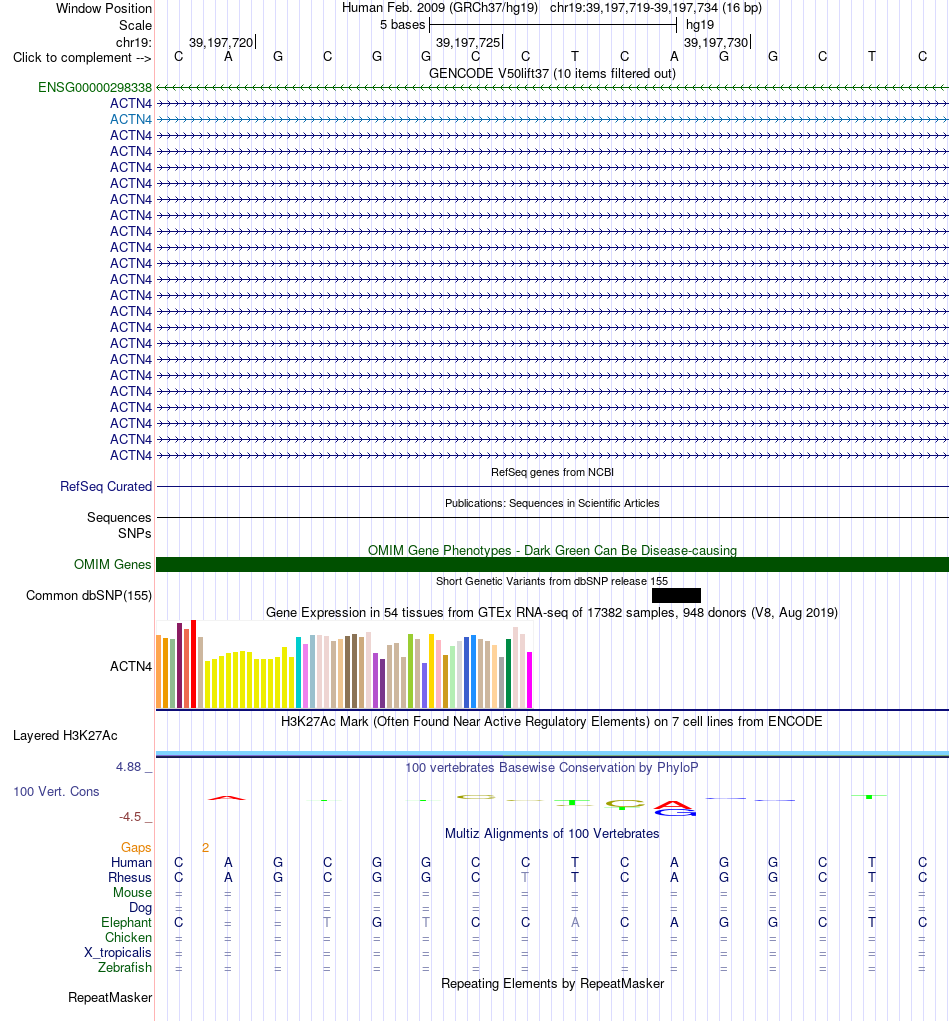The height and width of the screenshot is (1021, 950).
Task: Click the 39,197,725 coordinate label
Action: click(x=468, y=42)
